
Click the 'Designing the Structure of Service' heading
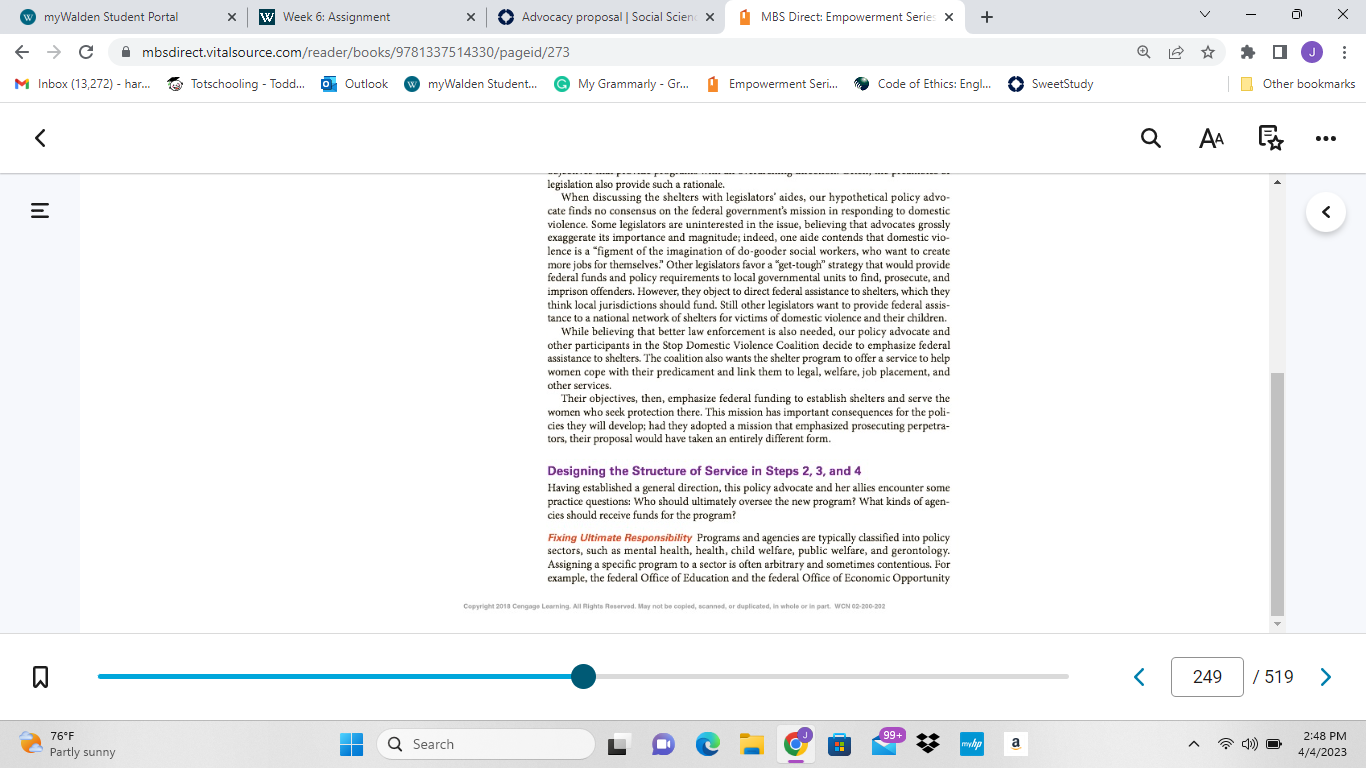tap(704, 471)
